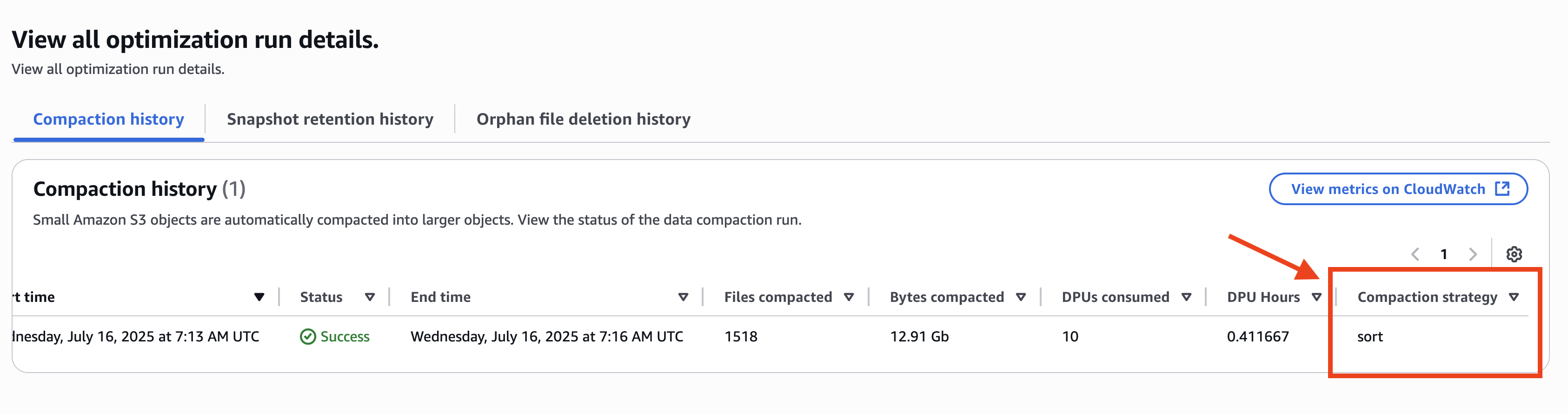The height and width of the screenshot is (414, 1568).
Task: Click View metrics on CloudWatch button
Action: pos(1388,189)
